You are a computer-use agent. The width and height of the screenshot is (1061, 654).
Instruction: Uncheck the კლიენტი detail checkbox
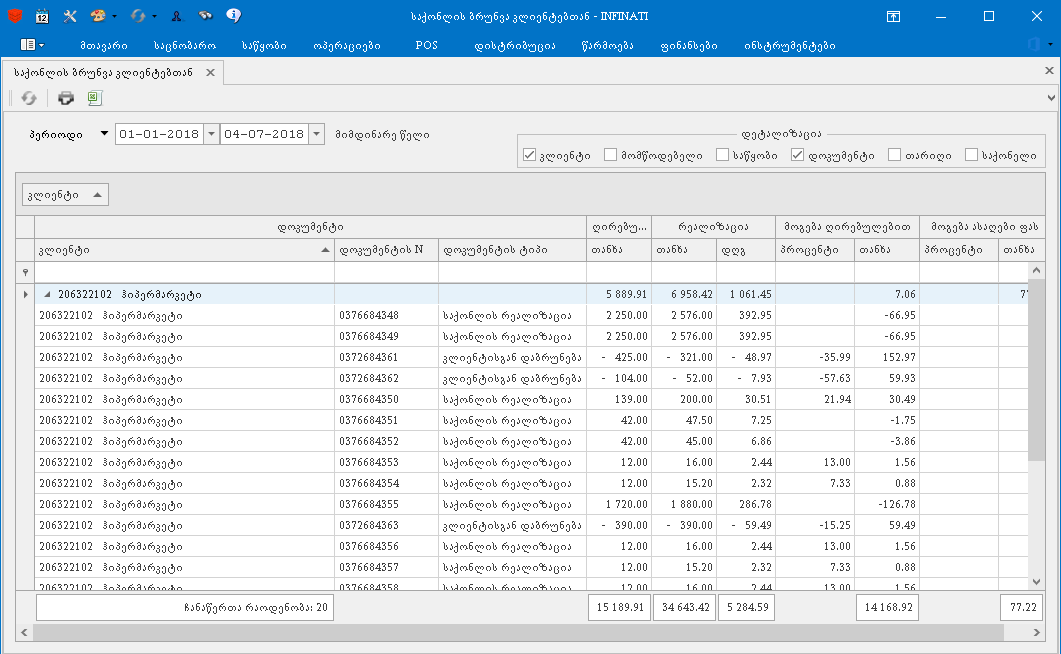coord(530,156)
